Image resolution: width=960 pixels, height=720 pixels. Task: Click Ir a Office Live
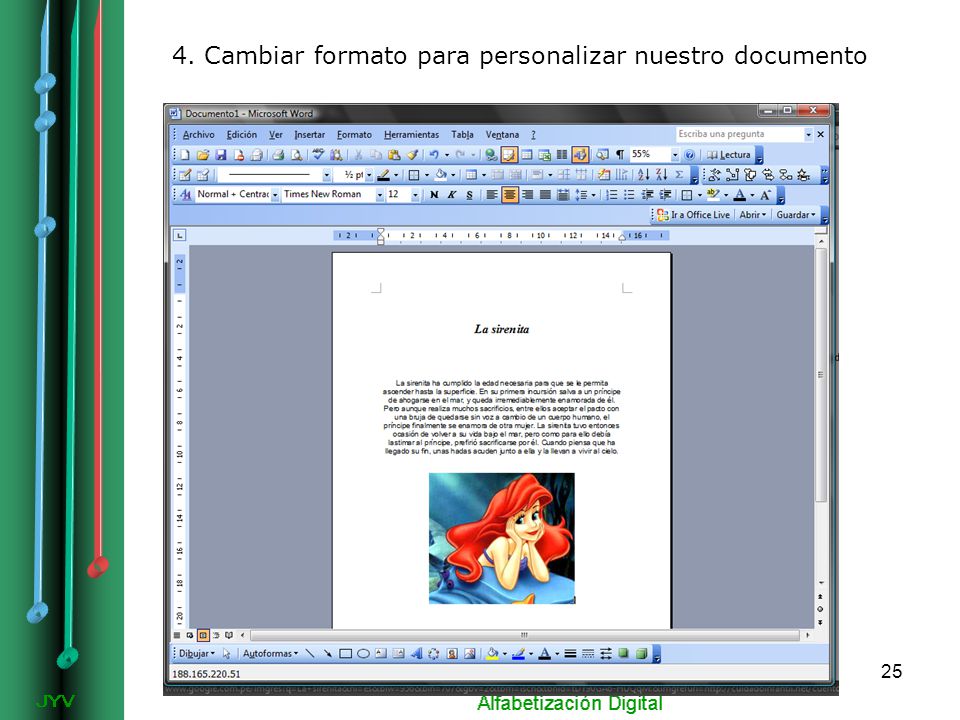click(693, 215)
